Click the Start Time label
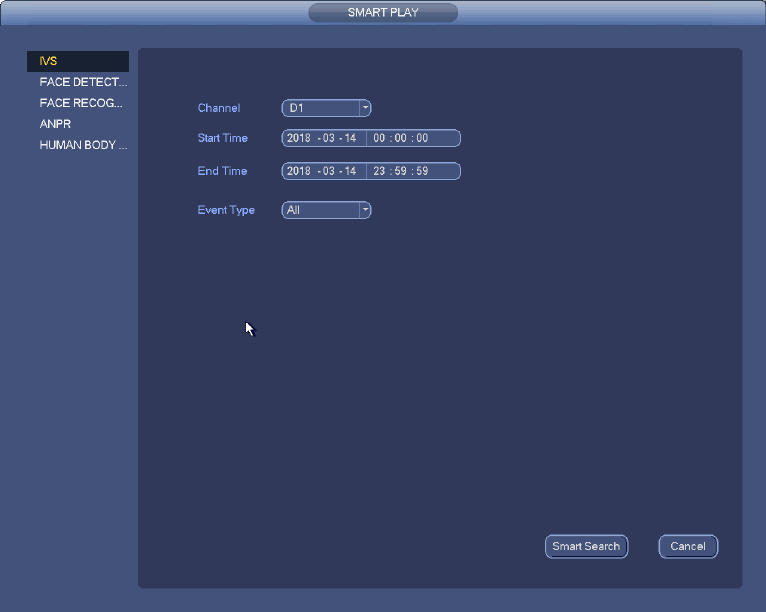766x612 pixels. tap(222, 138)
